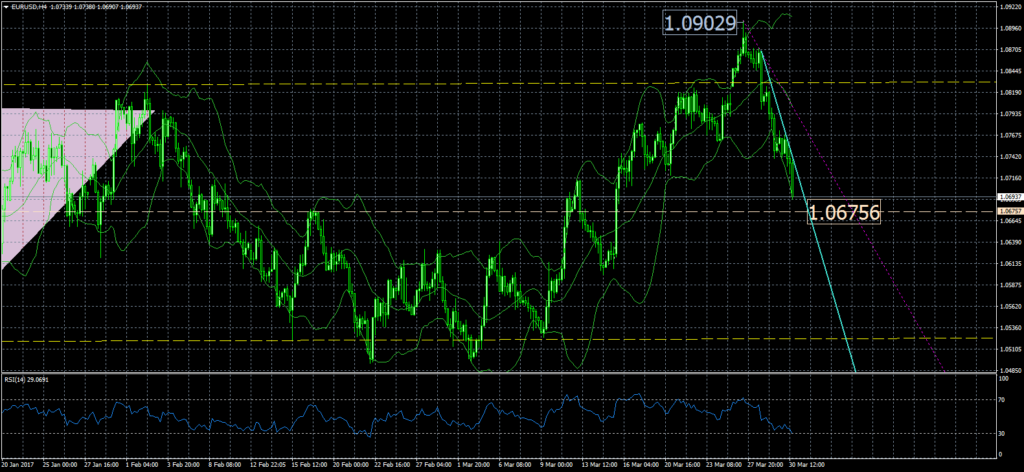This screenshot has width=1024, height=472.
Task: Click the RSI 70 level scale label
Action: [x=1003, y=399]
